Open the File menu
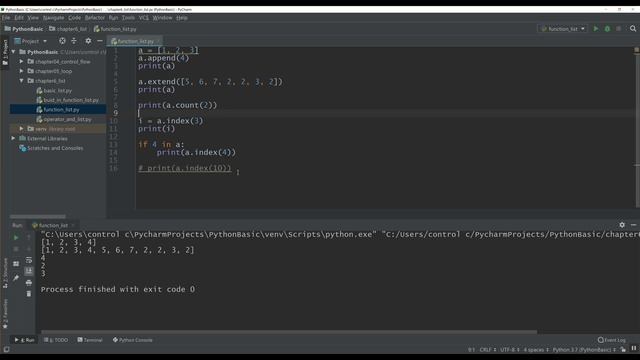This screenshot has width=640, height=360. tap(6, 18)
